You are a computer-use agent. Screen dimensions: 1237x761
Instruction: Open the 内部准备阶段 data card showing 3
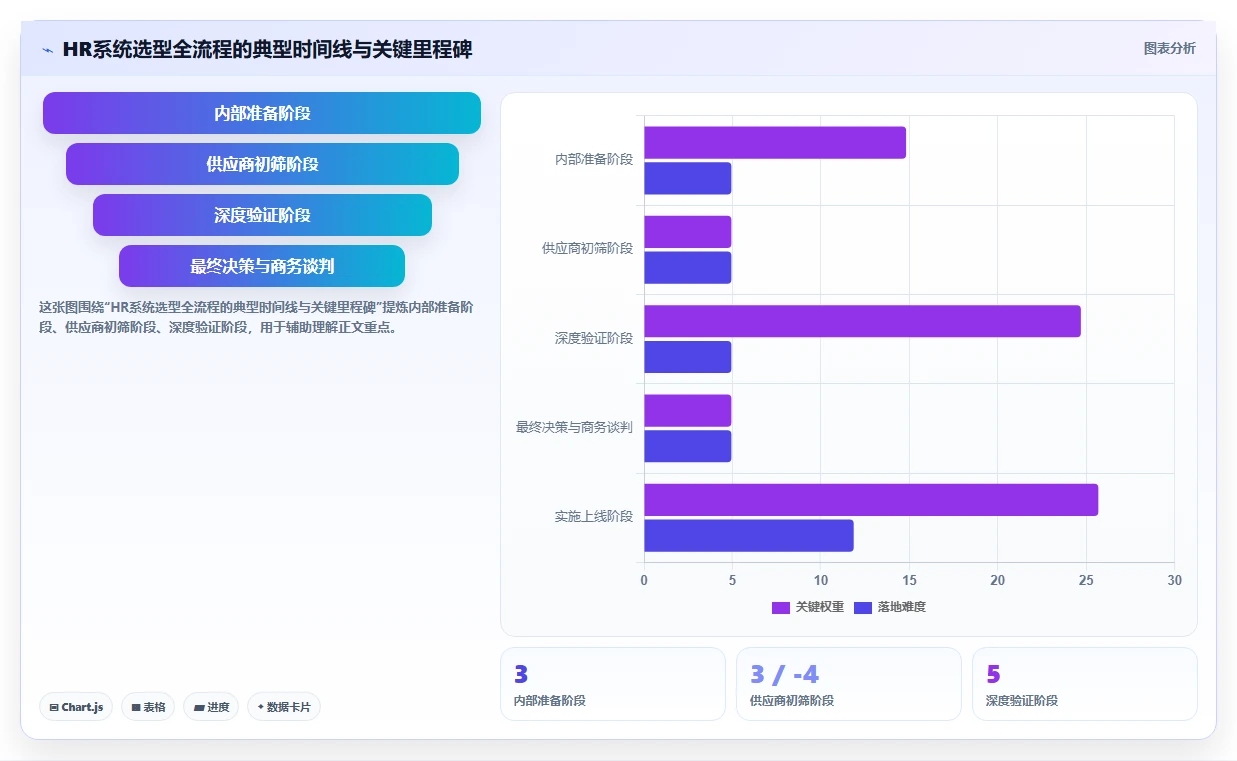point(613,684)
